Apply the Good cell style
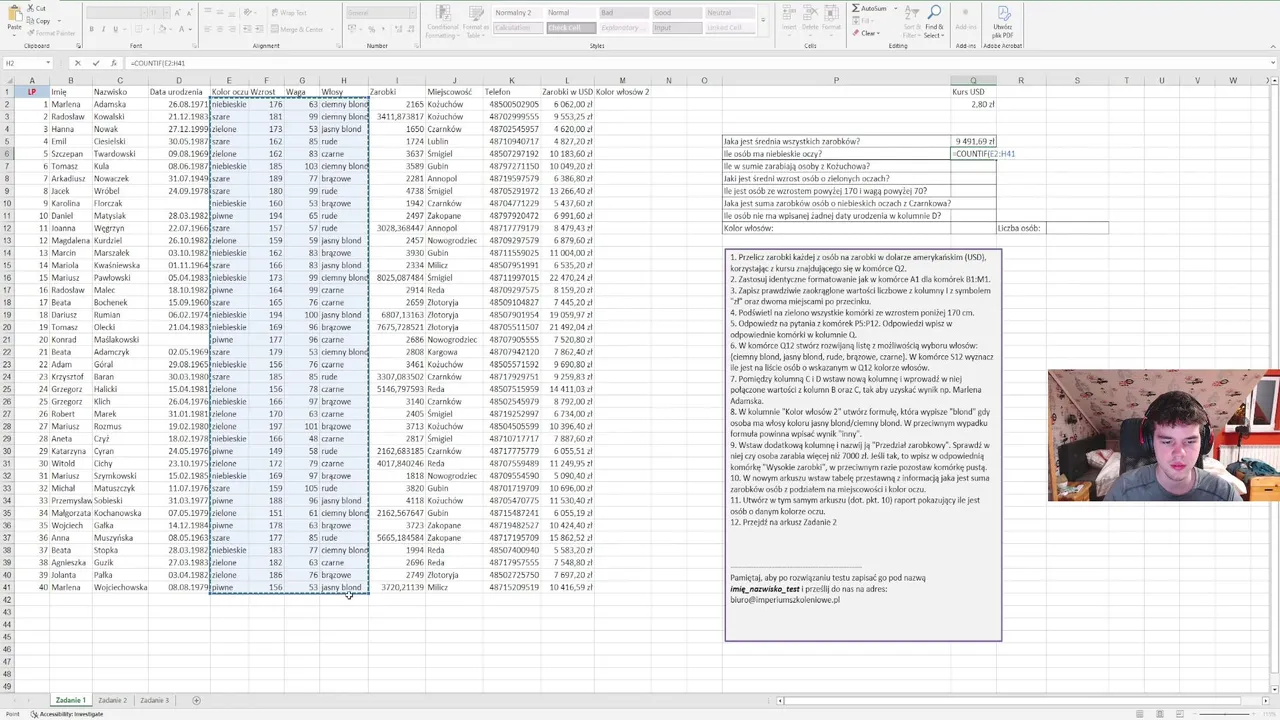Screen dimensions: 1280x720 pyautogui.click(x=675, y=13)
